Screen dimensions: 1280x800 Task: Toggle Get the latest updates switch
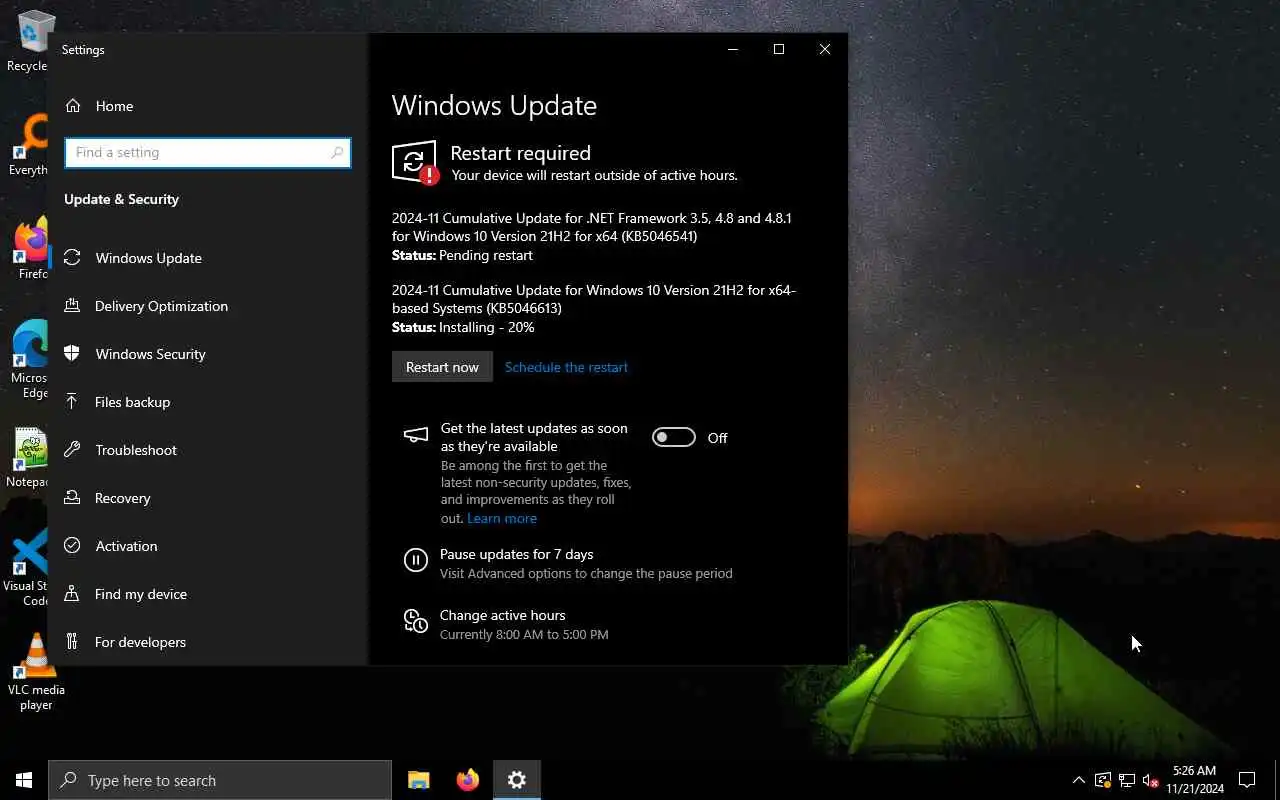[674, 437]
